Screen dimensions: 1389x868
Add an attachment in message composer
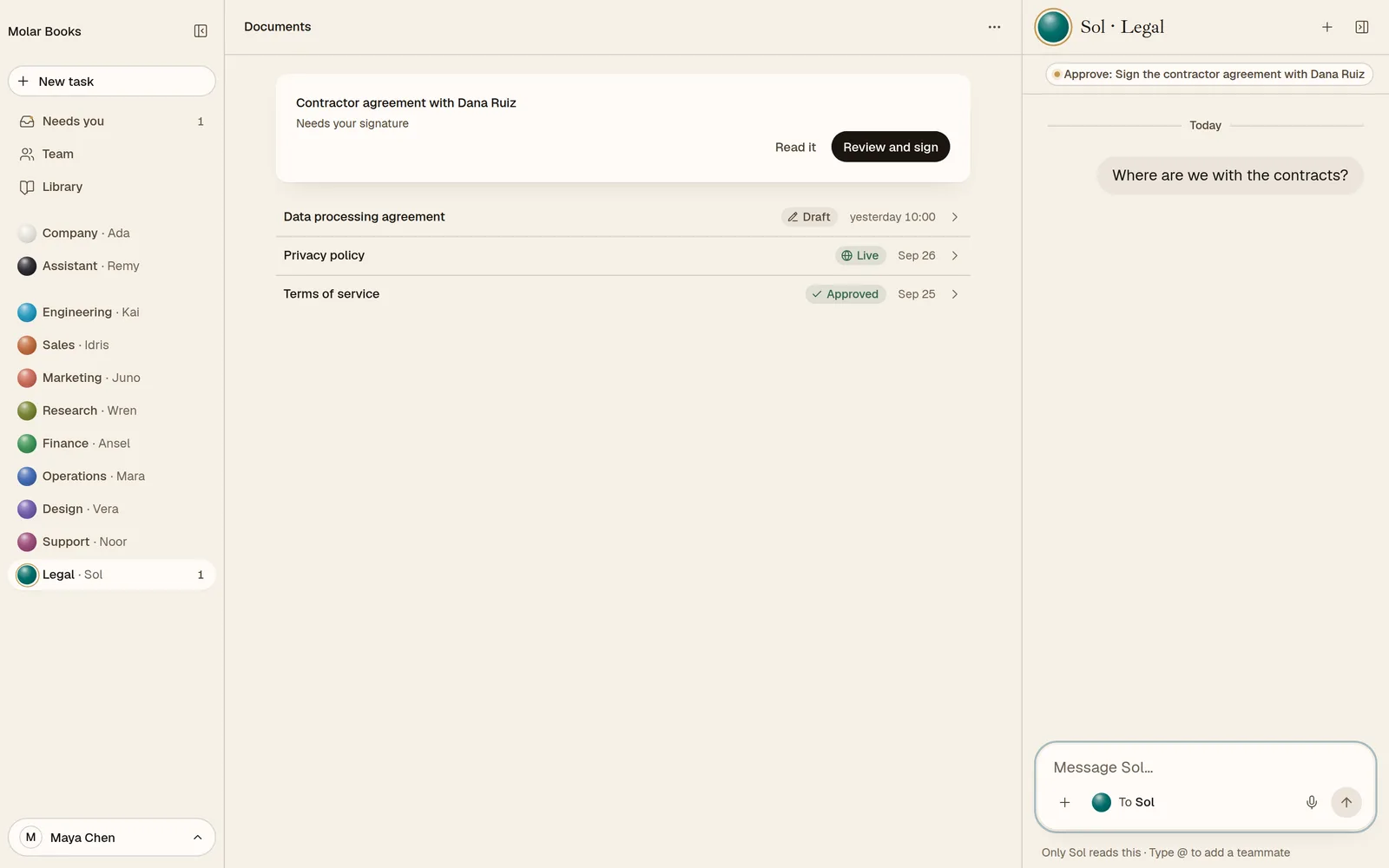[x=1065, y=802]
